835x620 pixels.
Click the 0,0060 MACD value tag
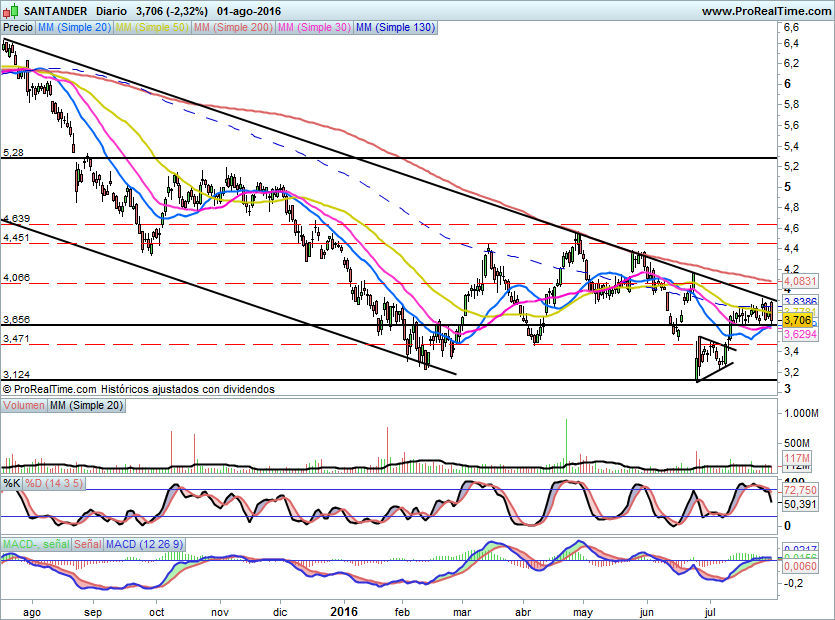pos(800,566)
